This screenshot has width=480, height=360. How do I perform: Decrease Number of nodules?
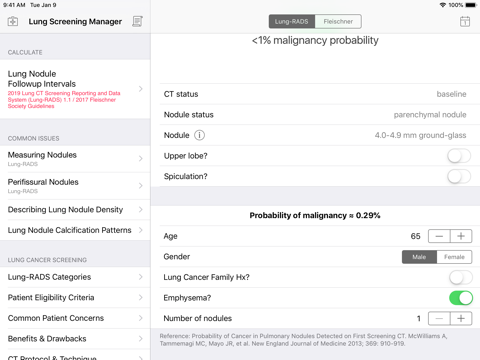(439, 318)
